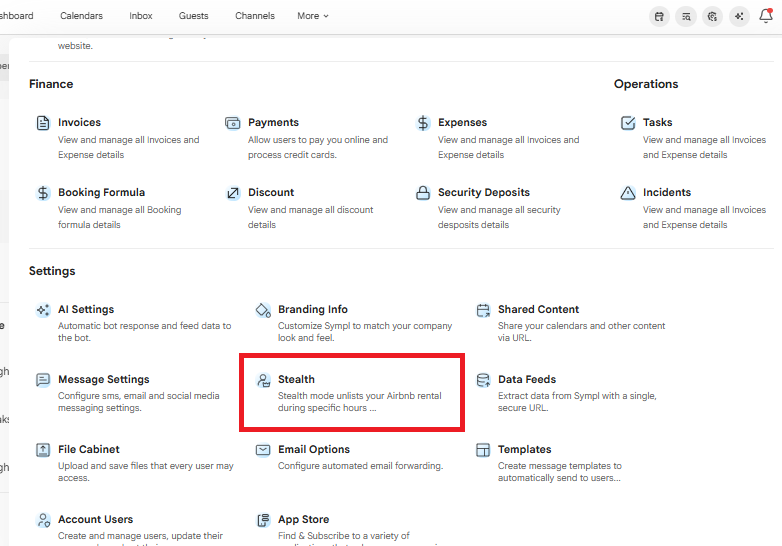The height and width of the screenshot is (546, 782).
Task: Click the Data Feeds database icon
Action: (x=483, y=380)
